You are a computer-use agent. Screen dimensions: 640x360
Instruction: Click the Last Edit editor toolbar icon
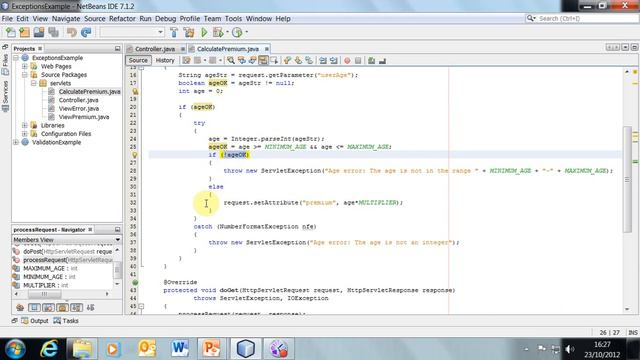(187, 60)
